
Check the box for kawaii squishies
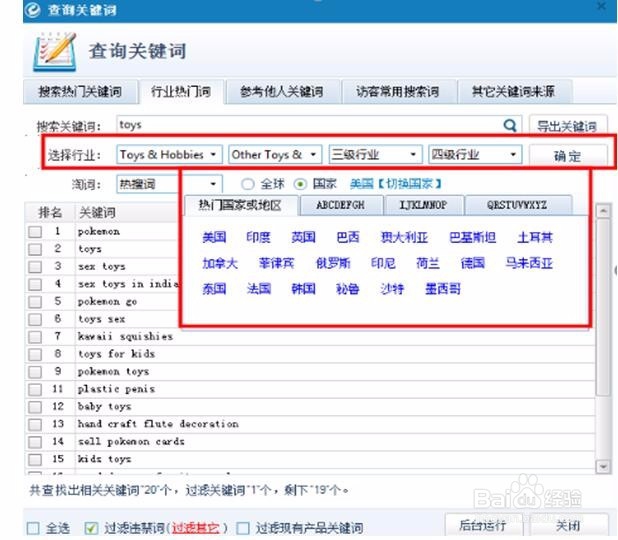35,336
